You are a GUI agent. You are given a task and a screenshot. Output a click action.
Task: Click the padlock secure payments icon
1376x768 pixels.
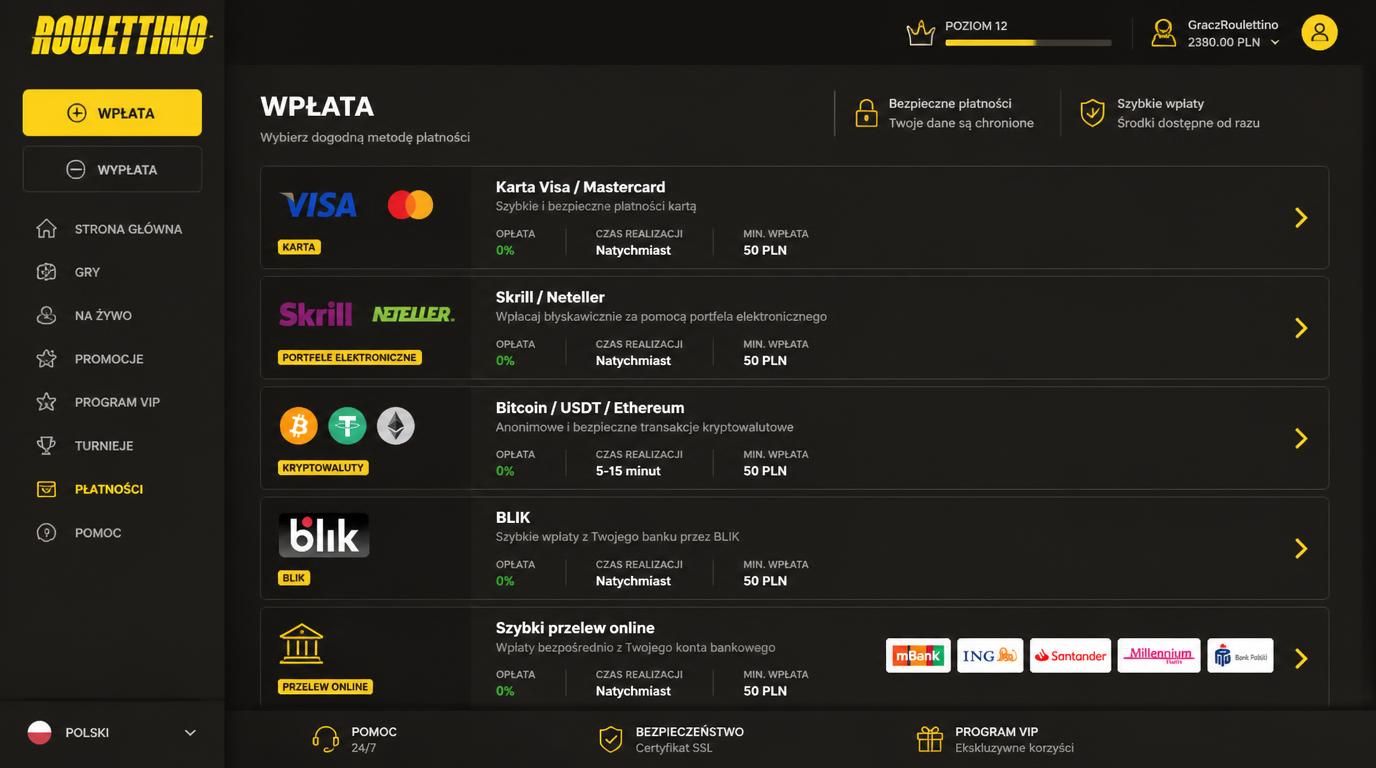tap(866, 113)
